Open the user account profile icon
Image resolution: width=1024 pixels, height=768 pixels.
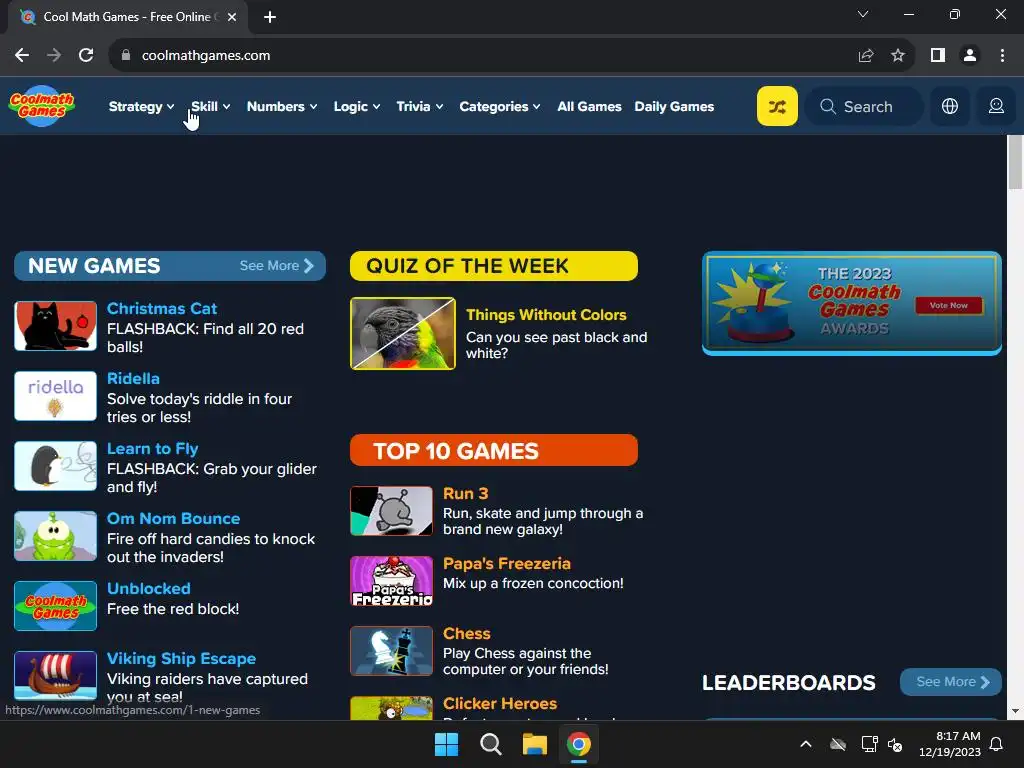pyautogui.click(x=996, y=106)
